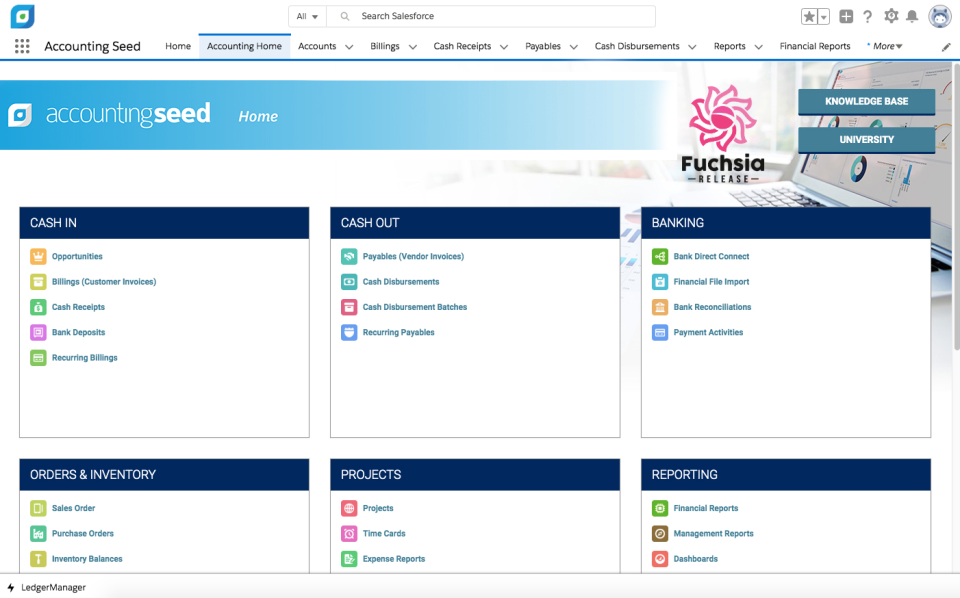Click the vertical page scrollbar

[956, 206]
